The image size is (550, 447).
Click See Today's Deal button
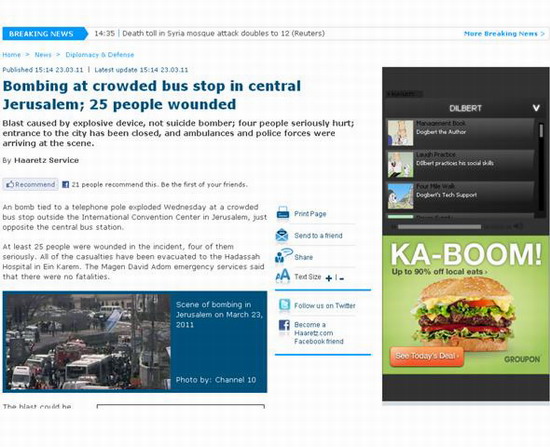427,356
